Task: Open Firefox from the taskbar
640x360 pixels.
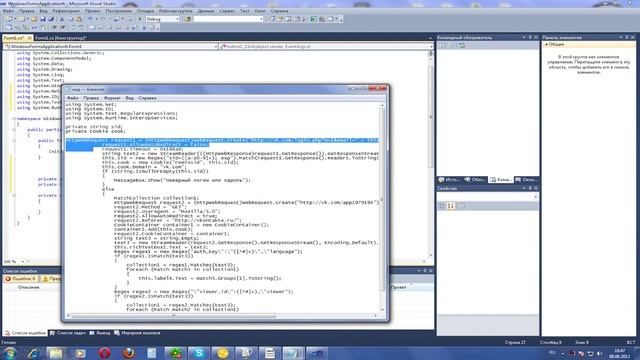Action: point(128,353)
